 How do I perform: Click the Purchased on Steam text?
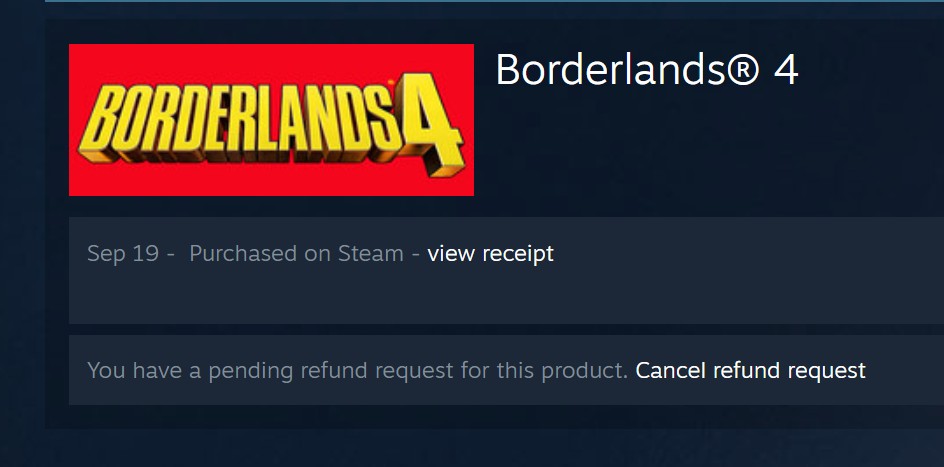(x=296, y=253)
